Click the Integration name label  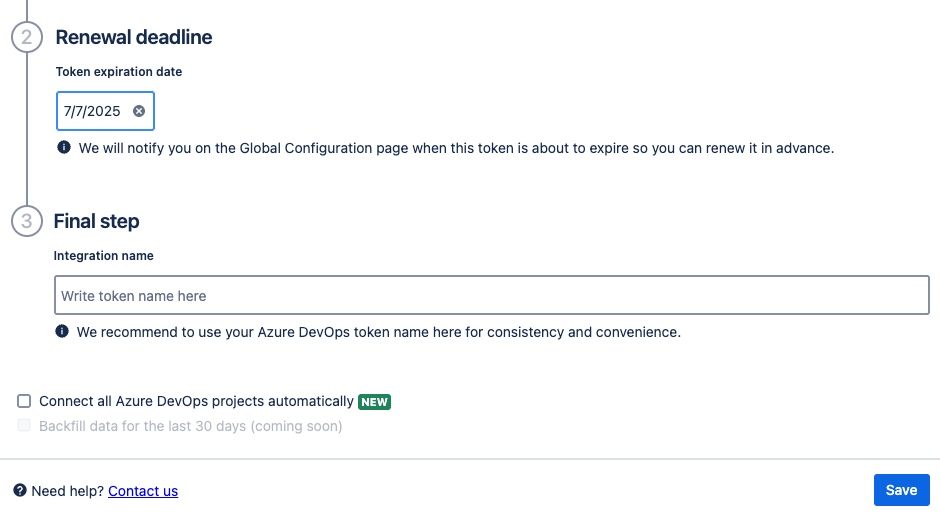point(104,256)
